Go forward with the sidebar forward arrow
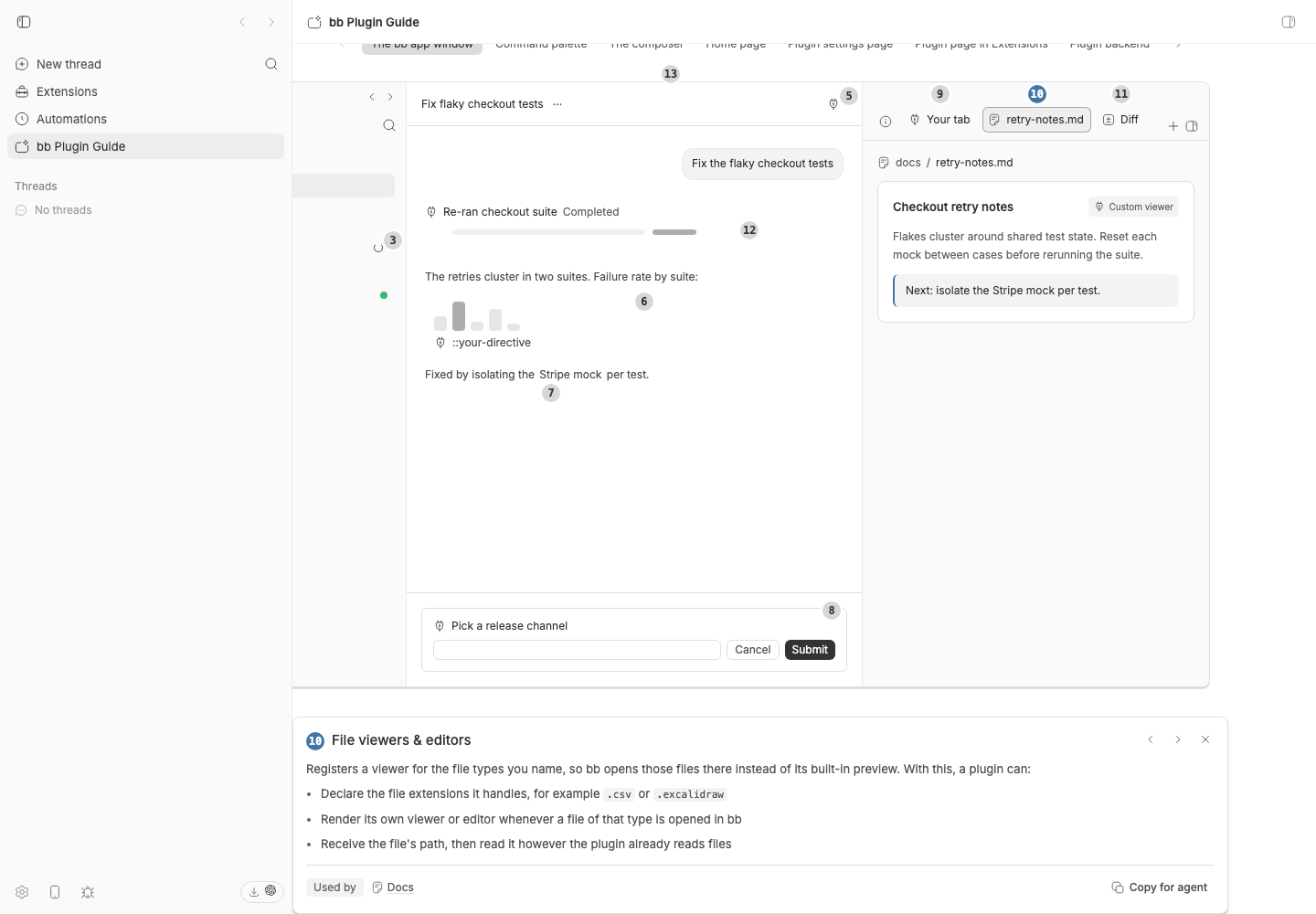1316x914 pixels. [x=271, y=22]
